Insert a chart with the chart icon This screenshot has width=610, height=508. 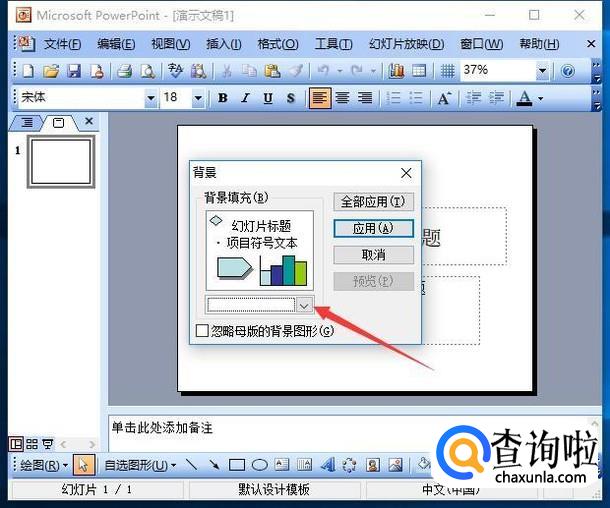[x=396, y=71]
